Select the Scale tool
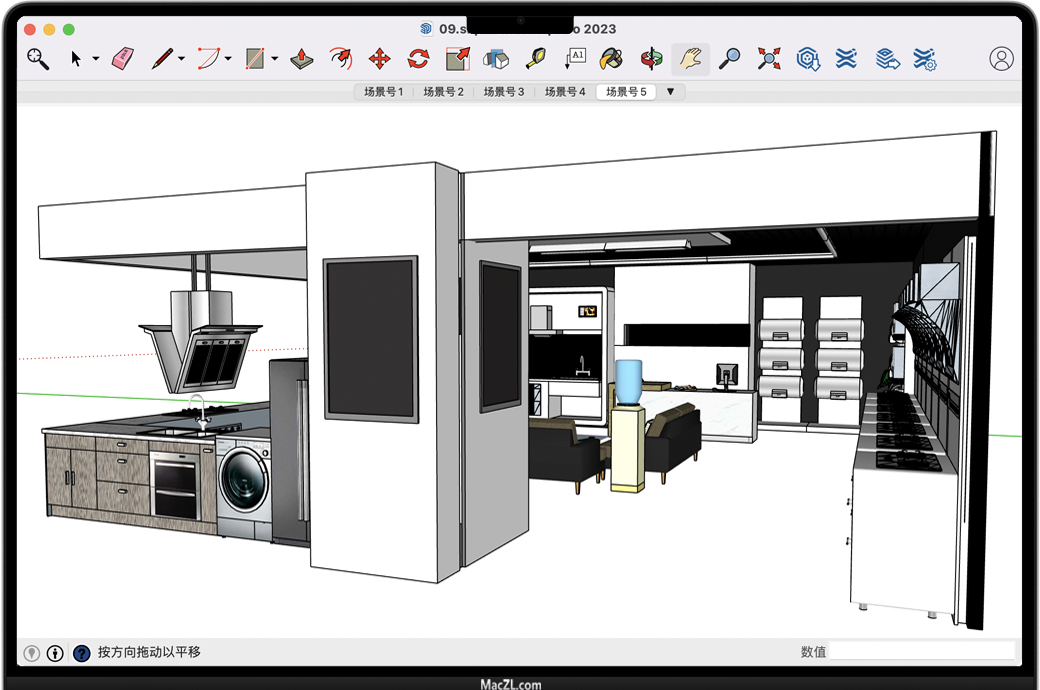The image size is (1040, 690). coord(458,59)
